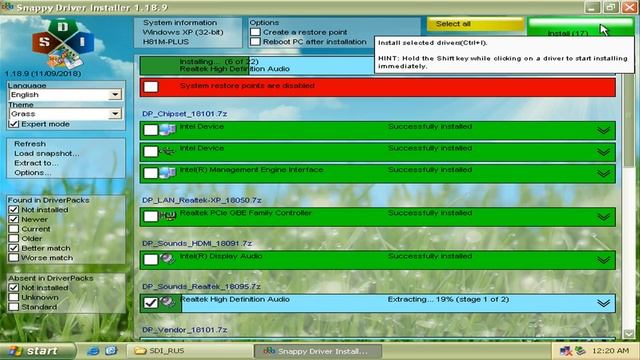Image resolution: width=640 pixels, height=360 pixels.
Task: Click the version text 1.18.9 (11/09/2018)
Action: (43, 73)
